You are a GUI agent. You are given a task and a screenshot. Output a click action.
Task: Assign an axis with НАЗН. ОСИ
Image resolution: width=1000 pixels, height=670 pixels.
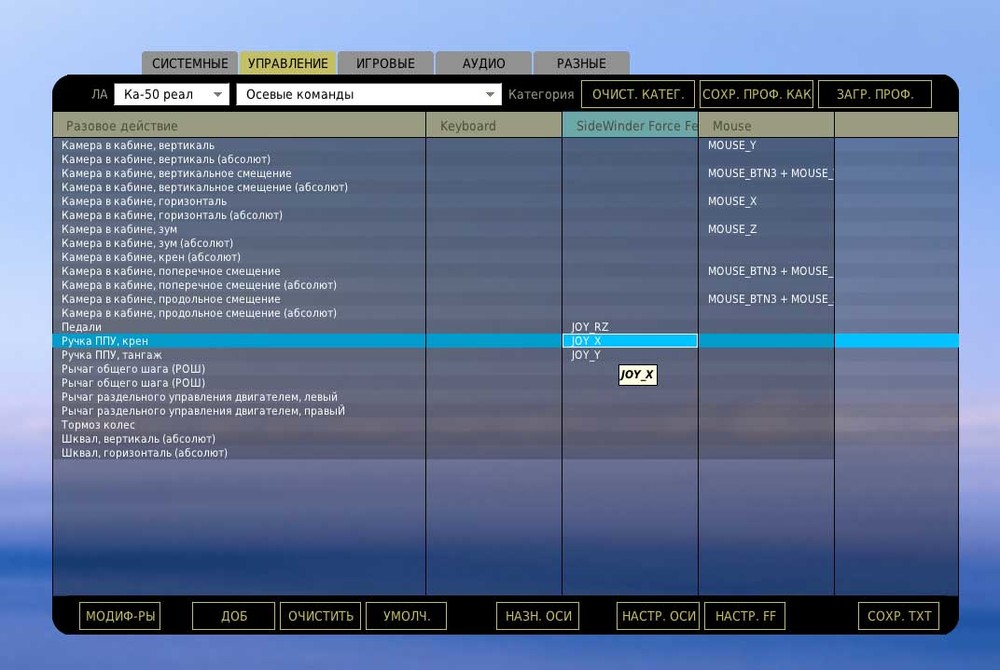point(538,616)
